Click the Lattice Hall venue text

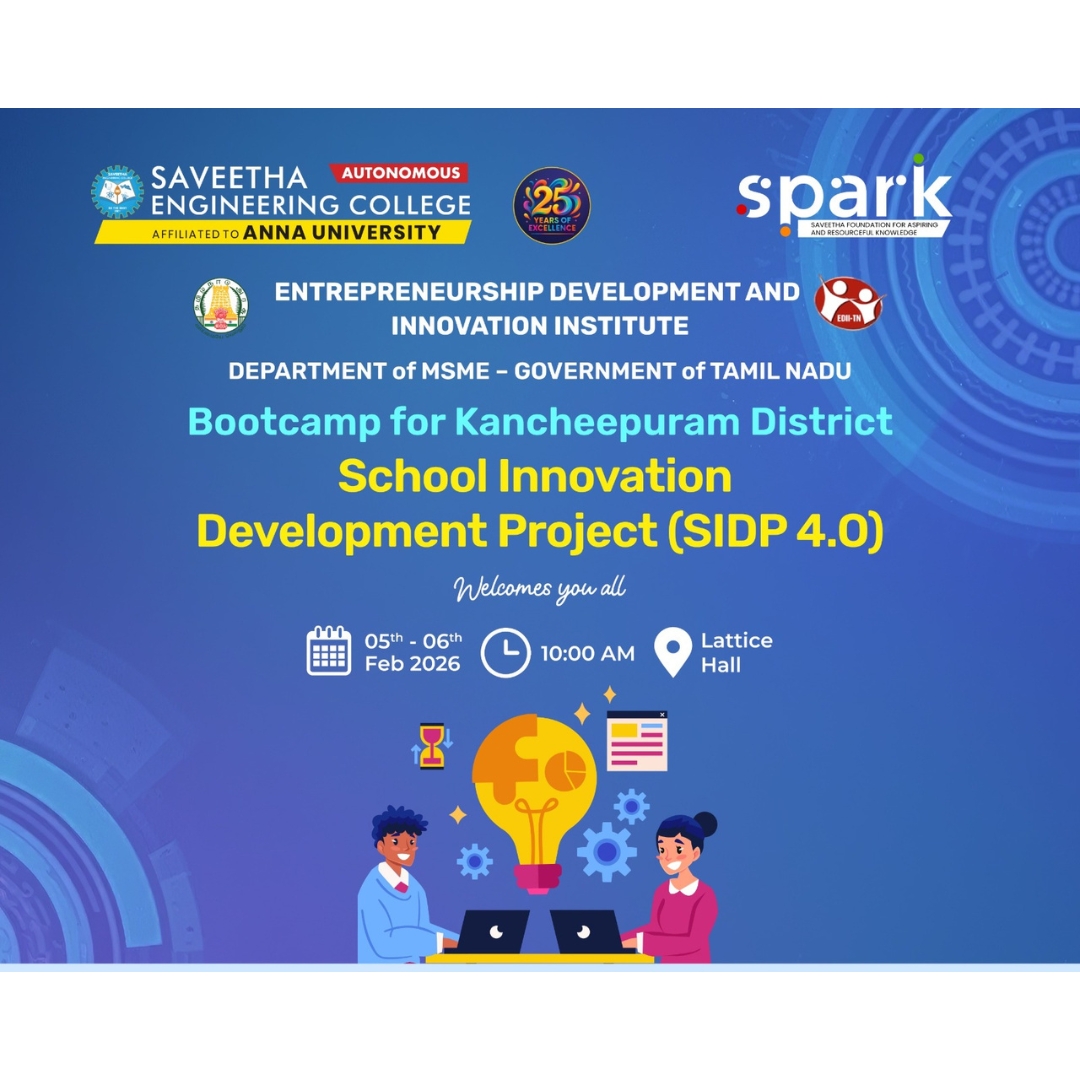click(736, 652)
